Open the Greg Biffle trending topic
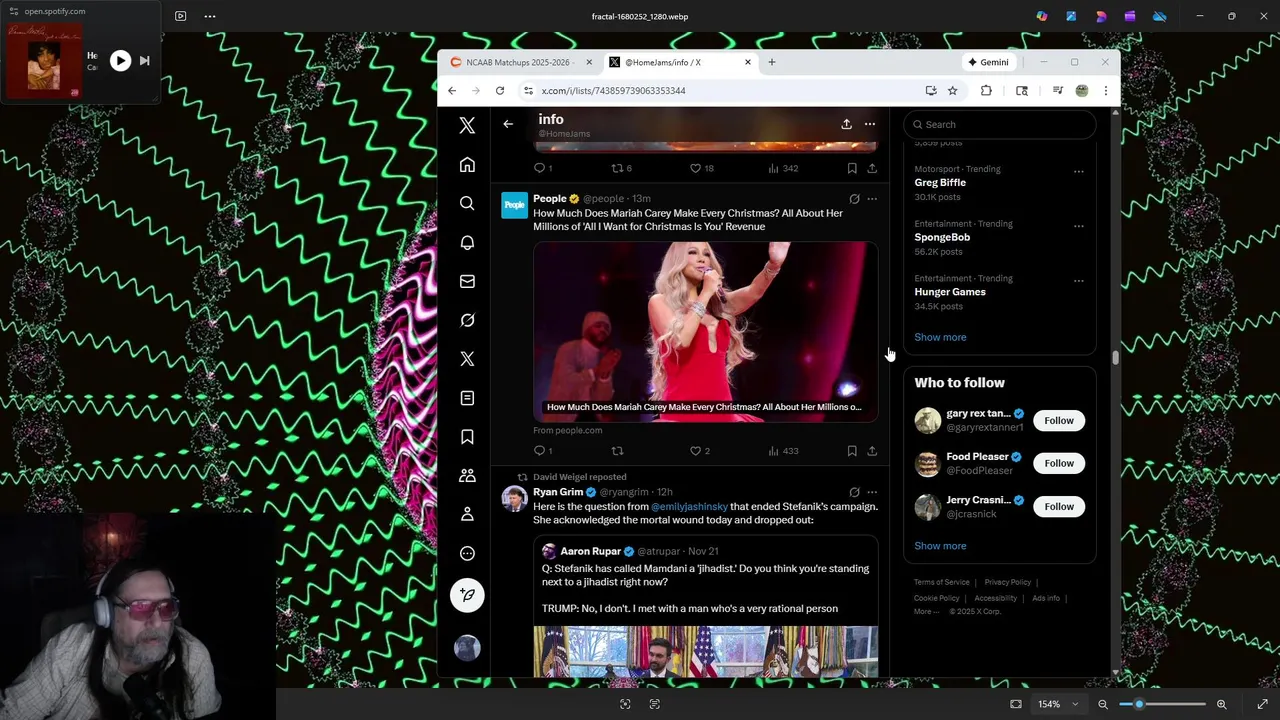 940,183
